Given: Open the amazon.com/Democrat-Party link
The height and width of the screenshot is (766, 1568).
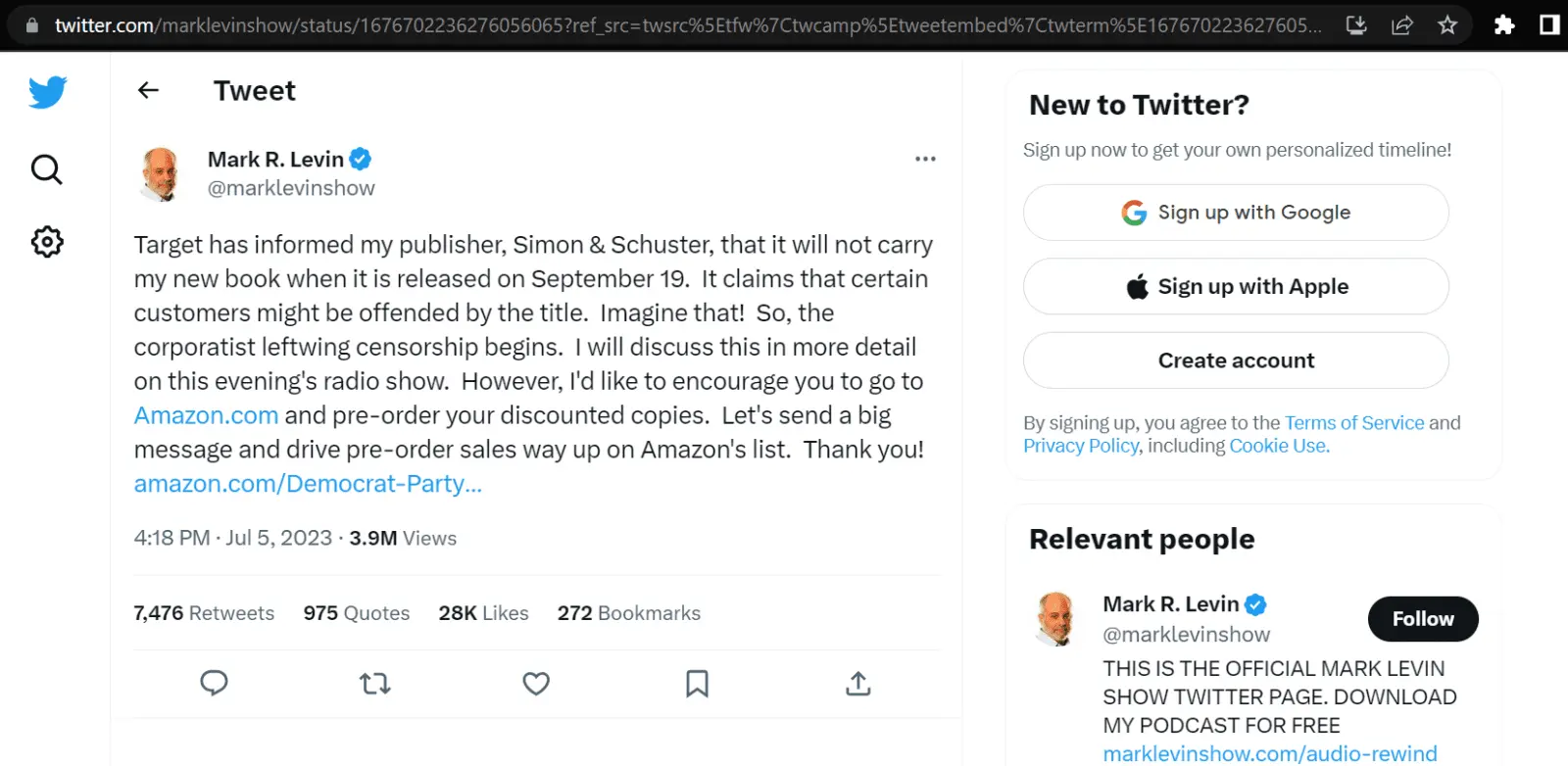Looking at the screenshot, I should point(308,484).
